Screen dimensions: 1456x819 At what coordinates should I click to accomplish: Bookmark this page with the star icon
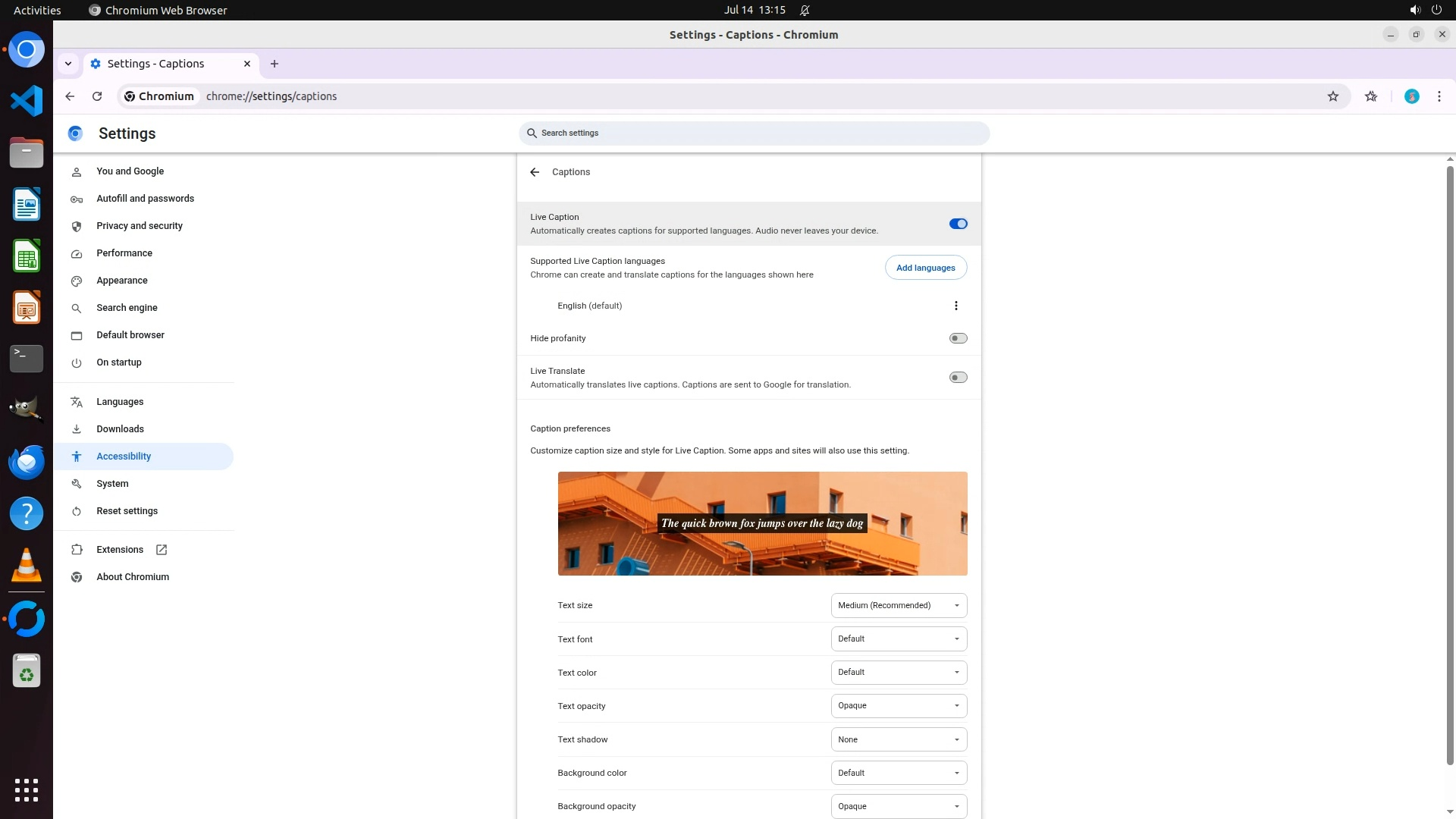1332,96
